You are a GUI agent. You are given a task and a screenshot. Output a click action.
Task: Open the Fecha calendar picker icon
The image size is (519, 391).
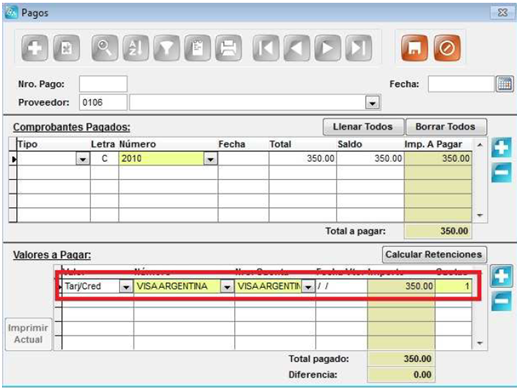coord(505,84)
